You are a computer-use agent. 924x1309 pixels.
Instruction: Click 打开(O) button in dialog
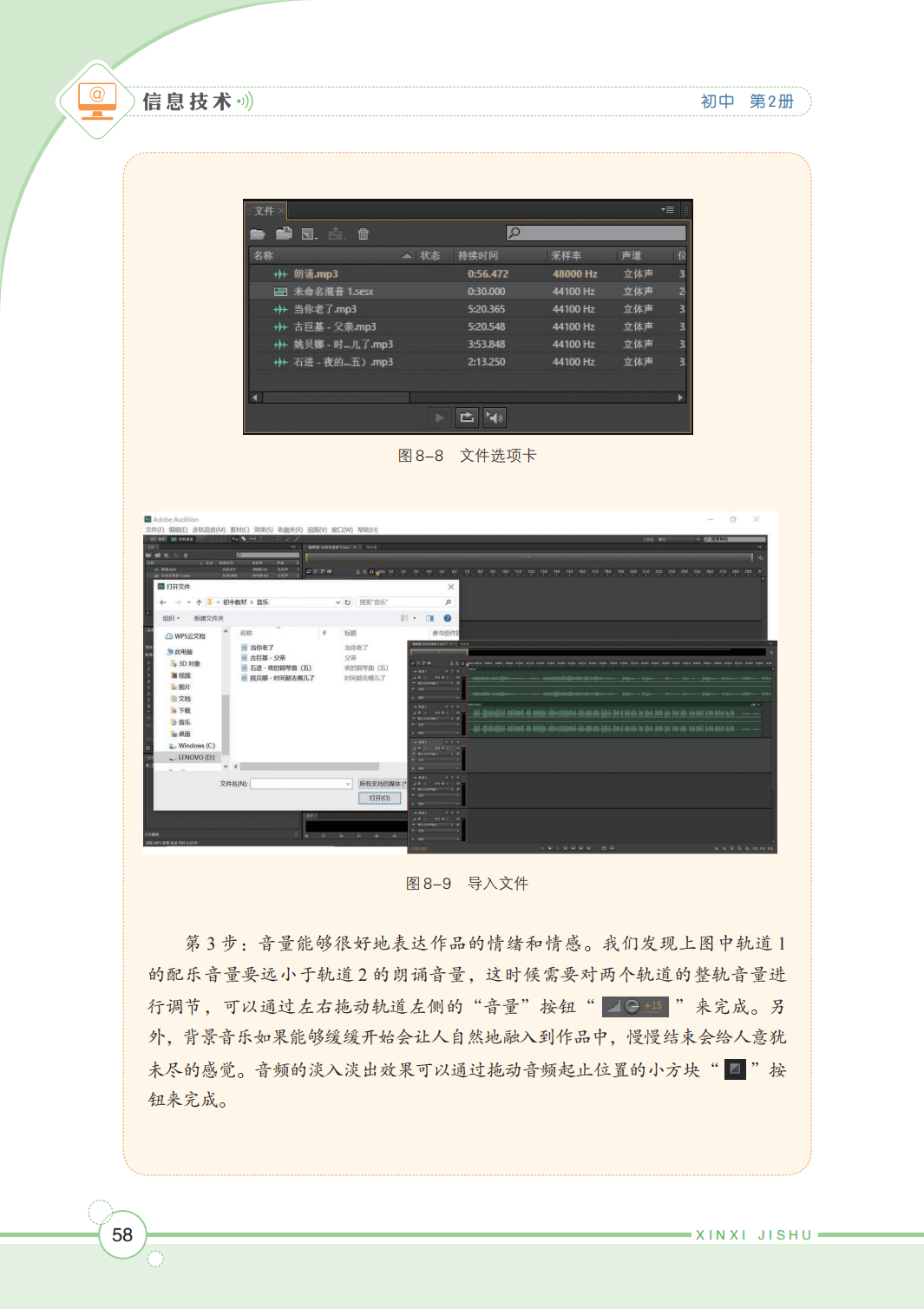pyautogui.click(x=379, y=798)
